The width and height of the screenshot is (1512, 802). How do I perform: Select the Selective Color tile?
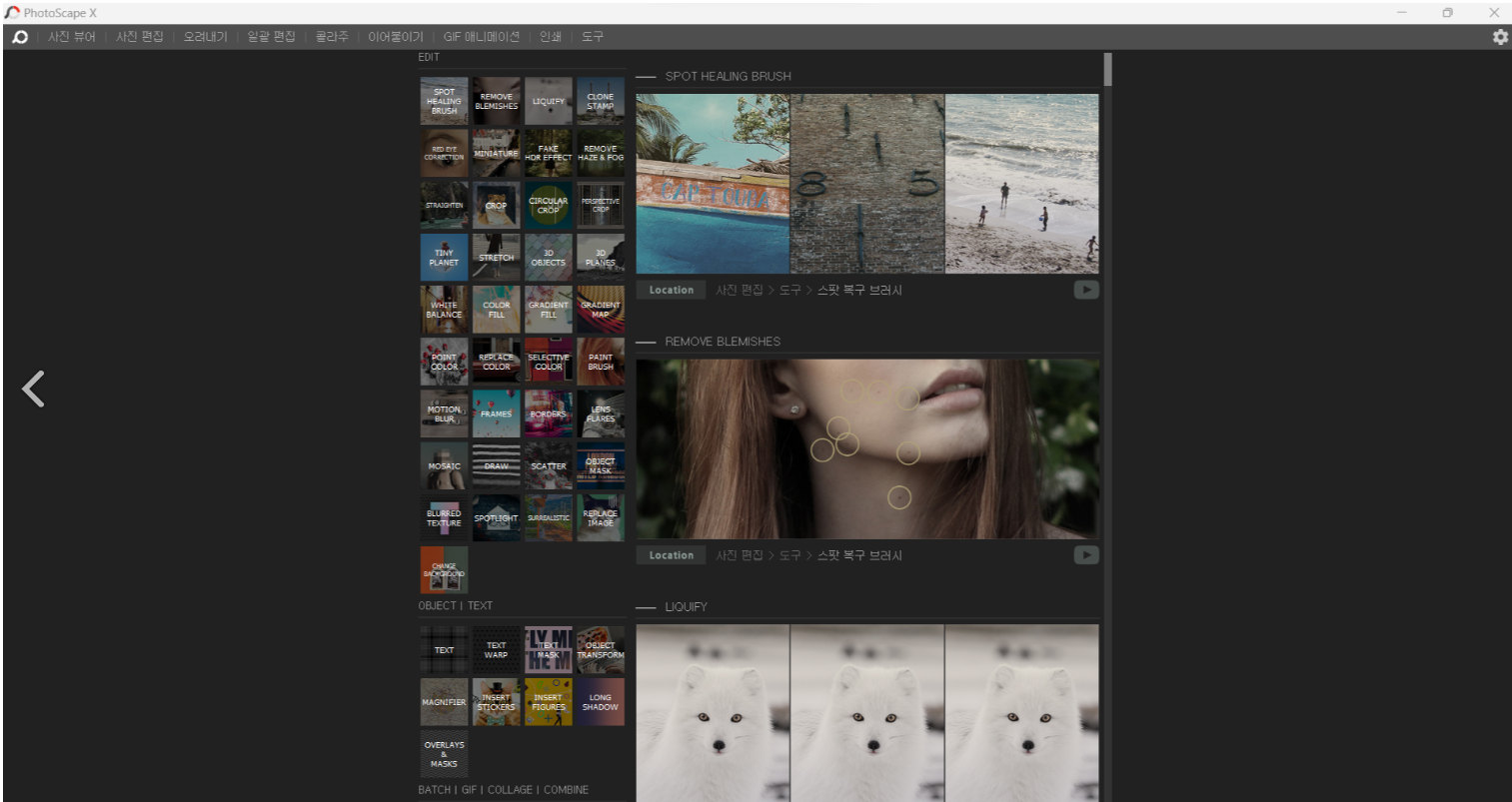click(548, 362)
